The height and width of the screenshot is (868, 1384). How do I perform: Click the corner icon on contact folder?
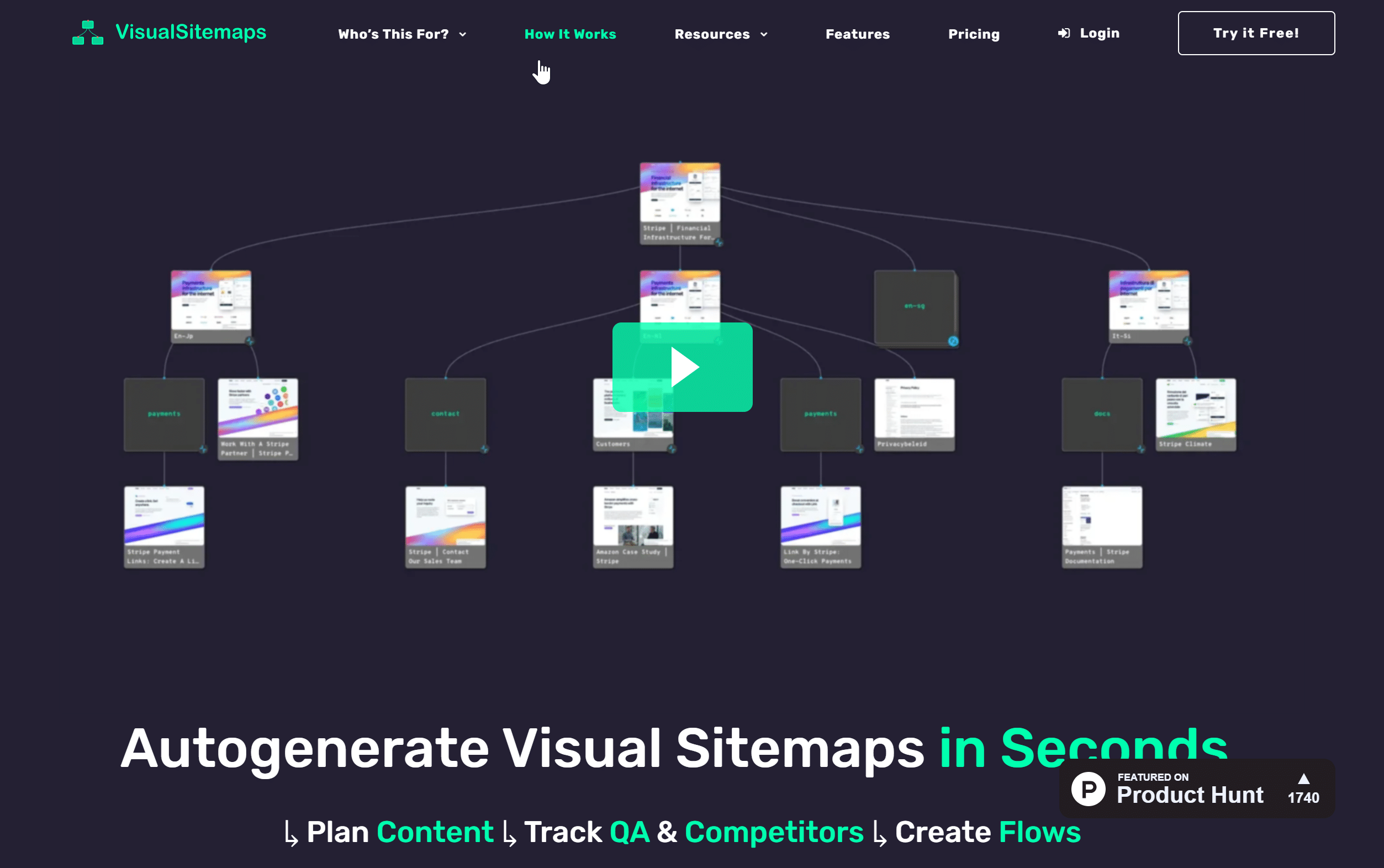[484, 449]
